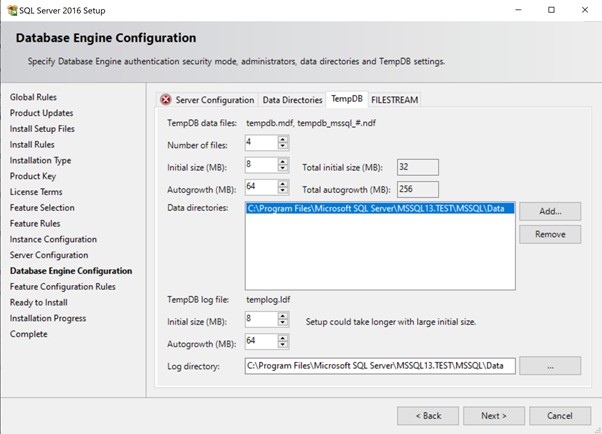Select the highlighted data directory path entry

tap(380, 209)
